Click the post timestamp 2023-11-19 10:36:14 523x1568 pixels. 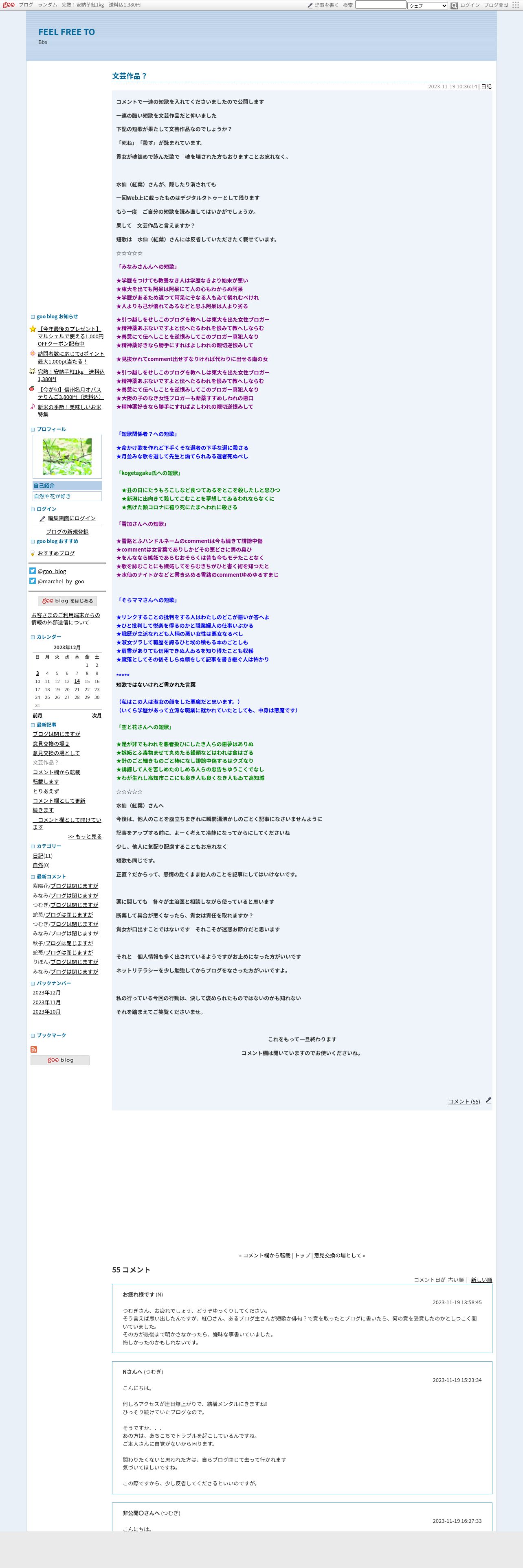(x=453, y=86)
